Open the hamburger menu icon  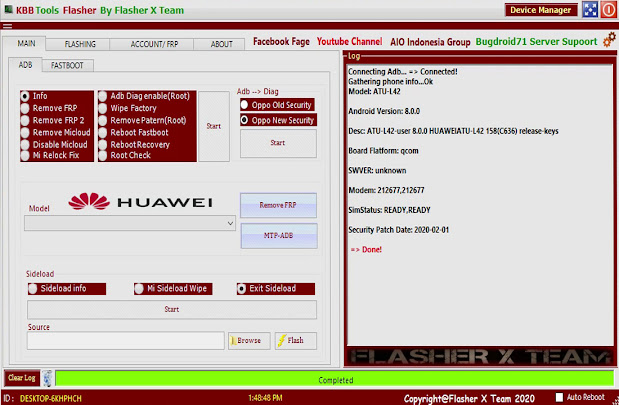[7, 26]
